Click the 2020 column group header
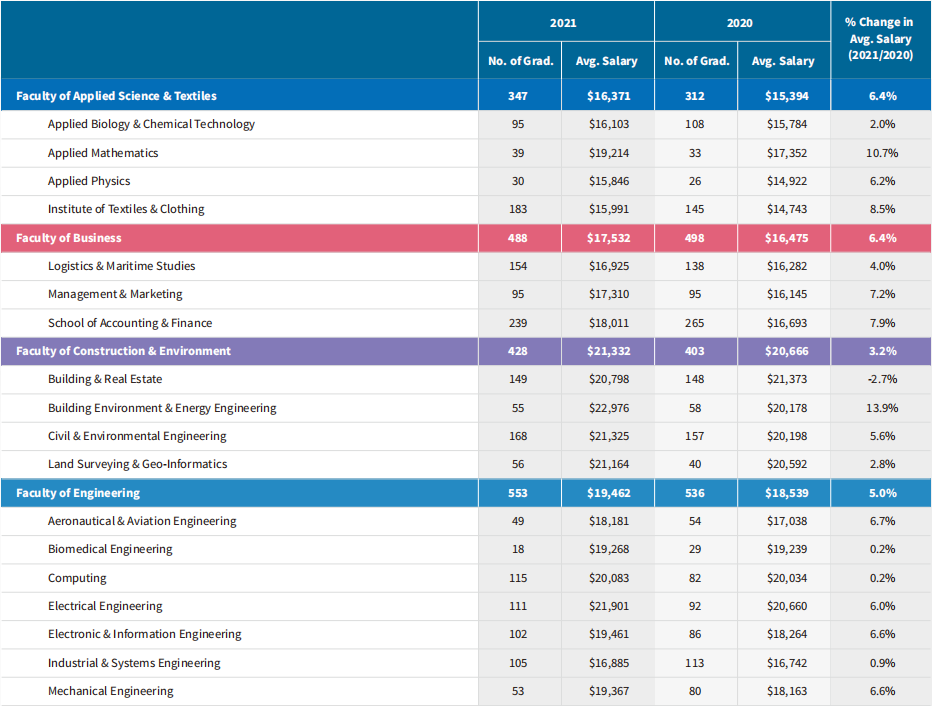 tap(739, 23)
